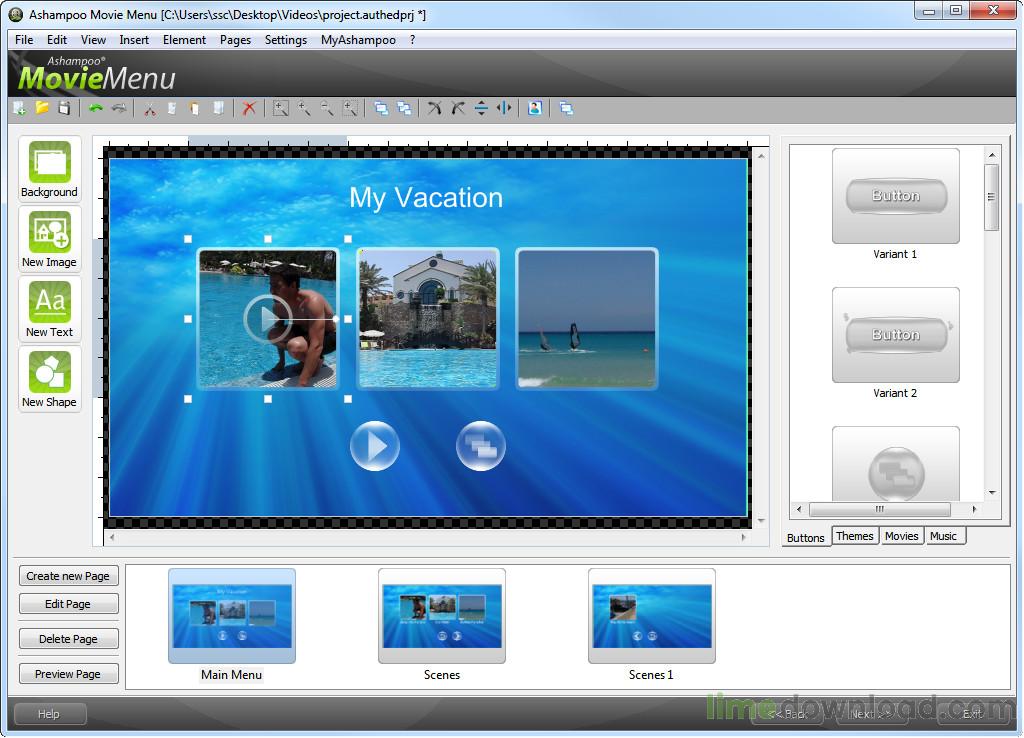This screenshot has width=1024, height=738.
Task: Undo with the green arrow icon
Action: 96,108
